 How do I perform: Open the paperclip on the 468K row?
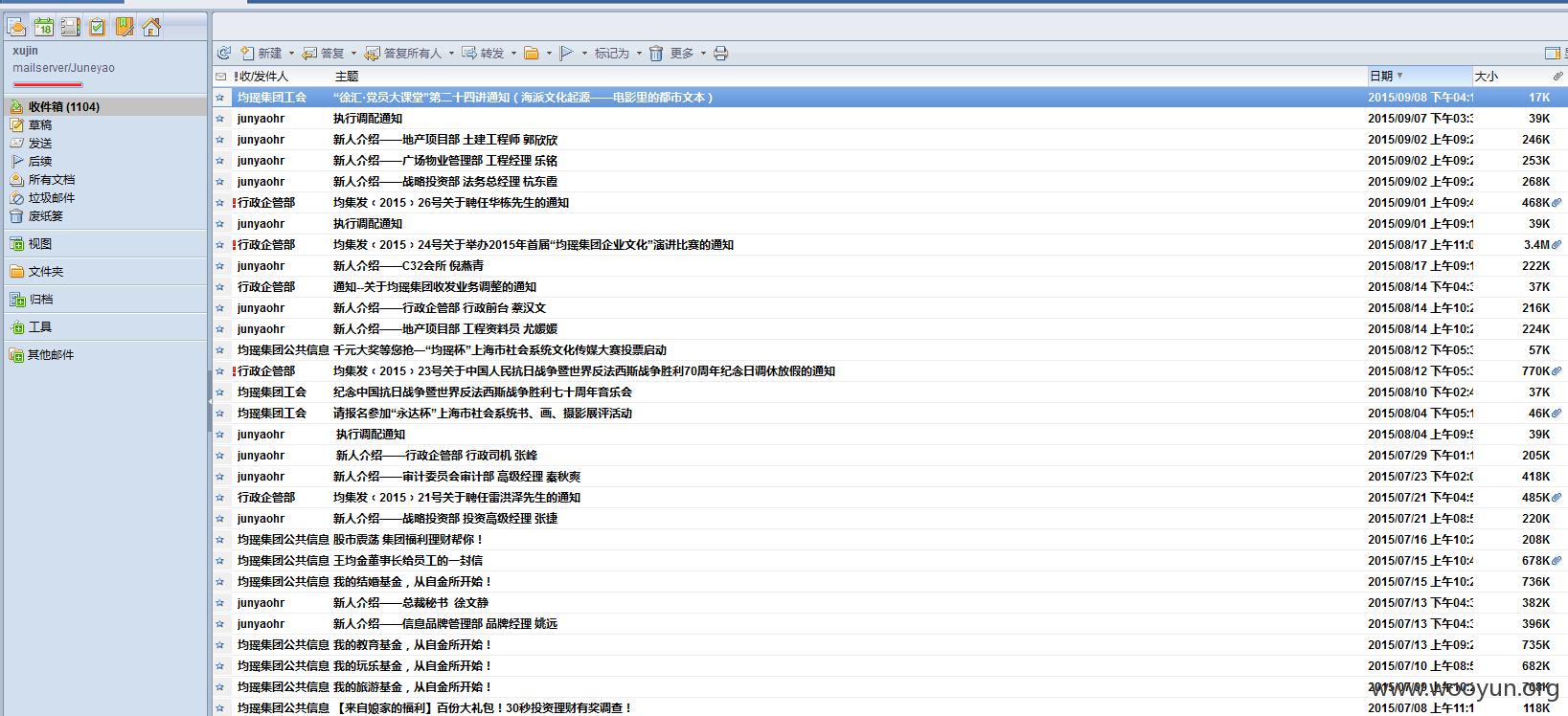pos(1557,203)
